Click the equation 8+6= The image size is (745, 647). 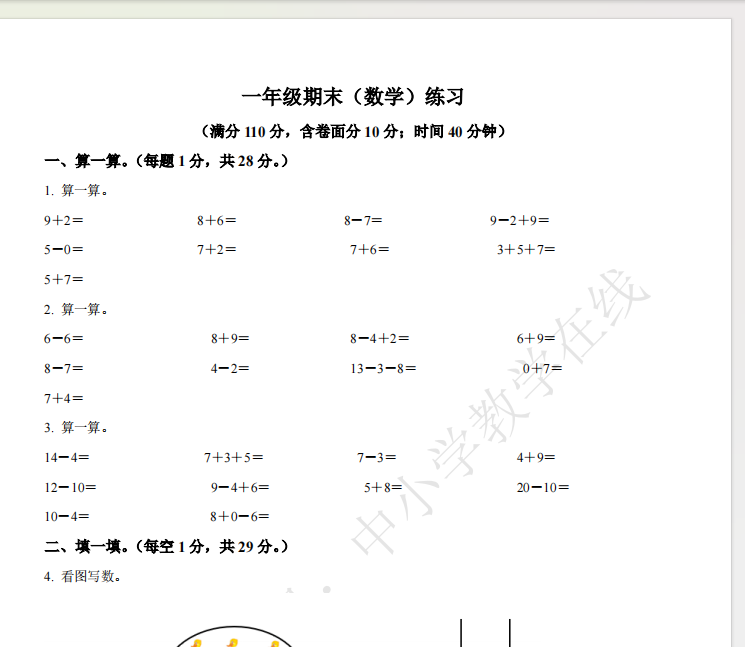217,220
